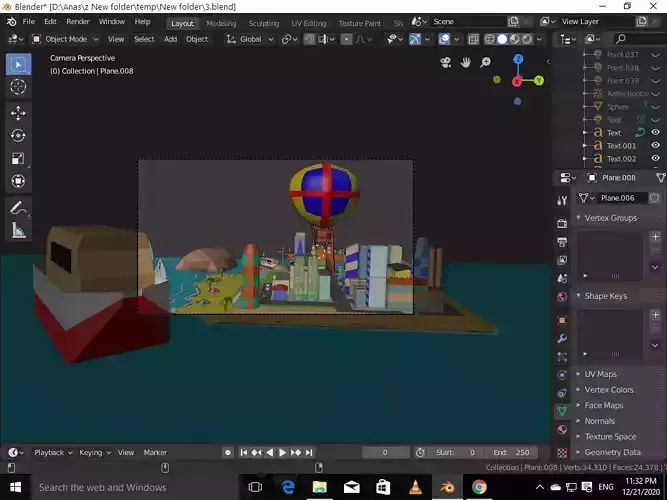
Task: Click the current frame number field
Action: pyautogui.click(x=385, y=452)
